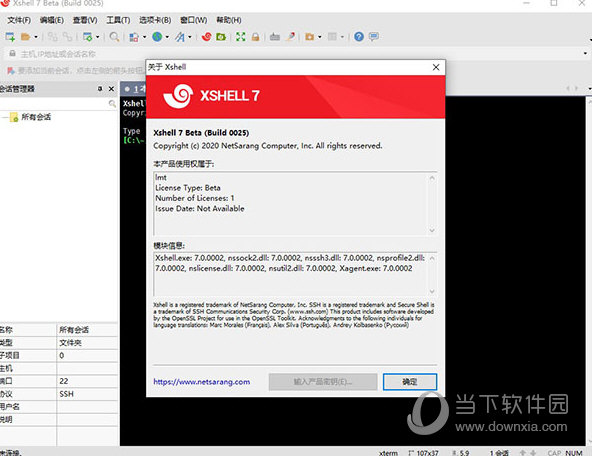Click the keyboard key mapping toolbar icon
The height and width of the screenshot is (456, 592).
275,37
